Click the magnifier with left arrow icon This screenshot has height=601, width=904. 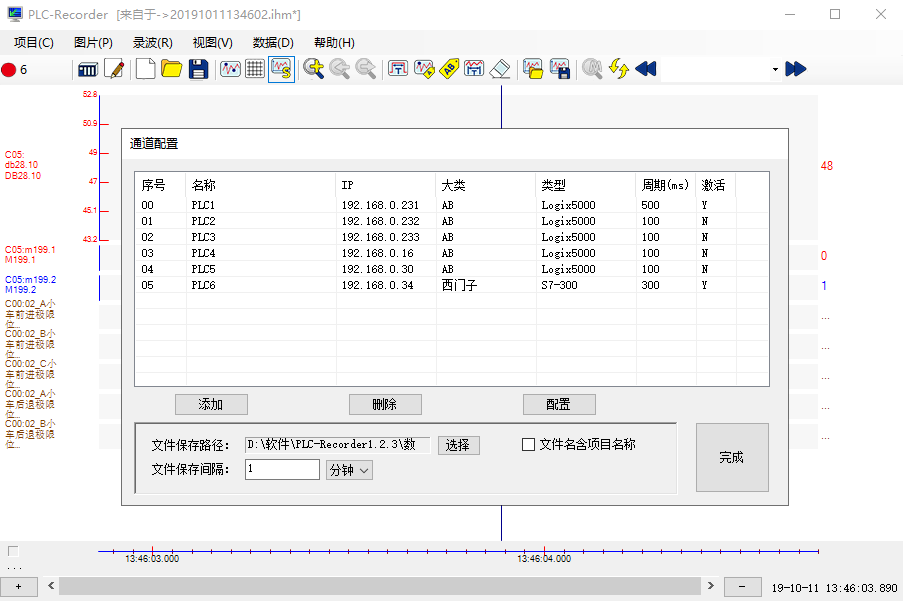tap(340, 69)
